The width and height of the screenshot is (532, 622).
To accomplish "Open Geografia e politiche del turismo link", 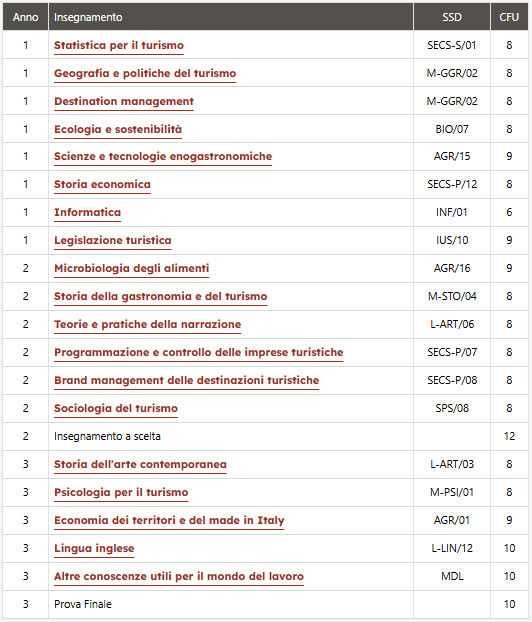I will point(145,73).
